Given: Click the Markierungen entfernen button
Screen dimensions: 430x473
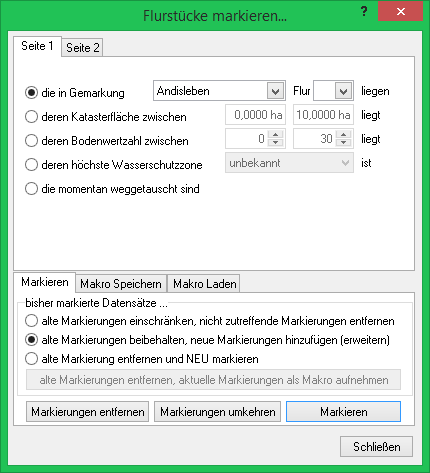Looking at the screenshot, I should tap(88, 412).
